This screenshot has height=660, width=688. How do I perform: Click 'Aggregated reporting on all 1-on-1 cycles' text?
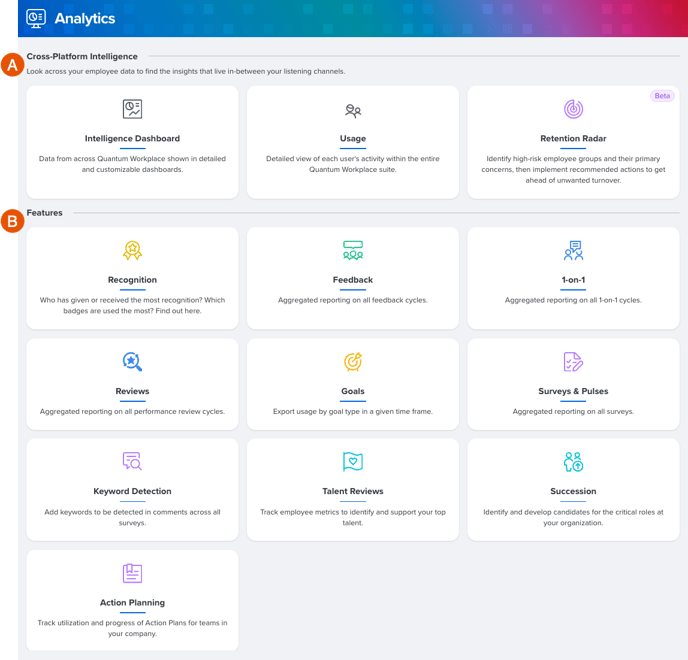tap(573, 300)
